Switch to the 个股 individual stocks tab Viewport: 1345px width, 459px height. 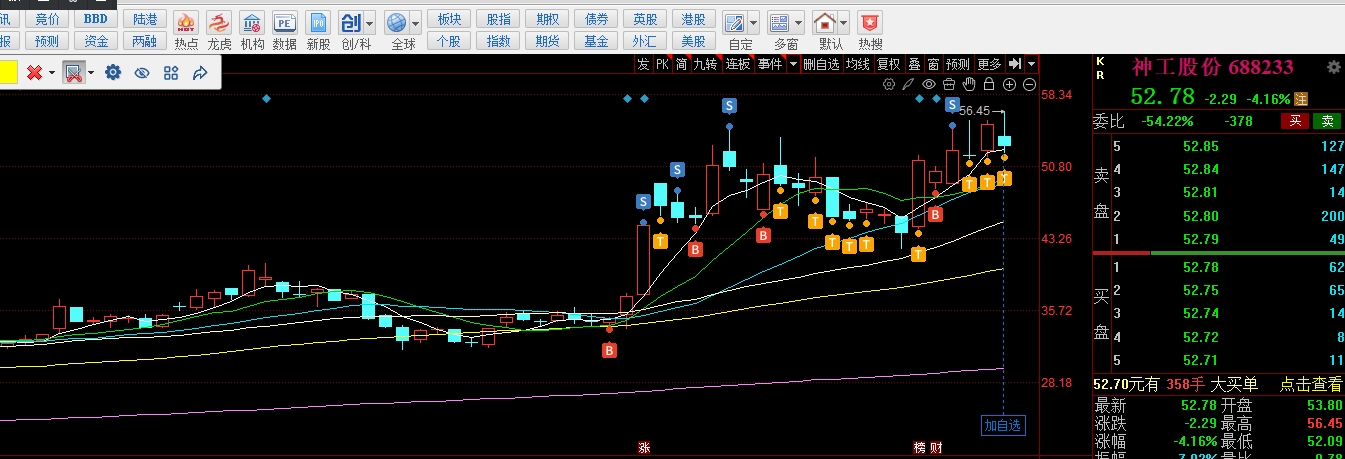point(449,41)
